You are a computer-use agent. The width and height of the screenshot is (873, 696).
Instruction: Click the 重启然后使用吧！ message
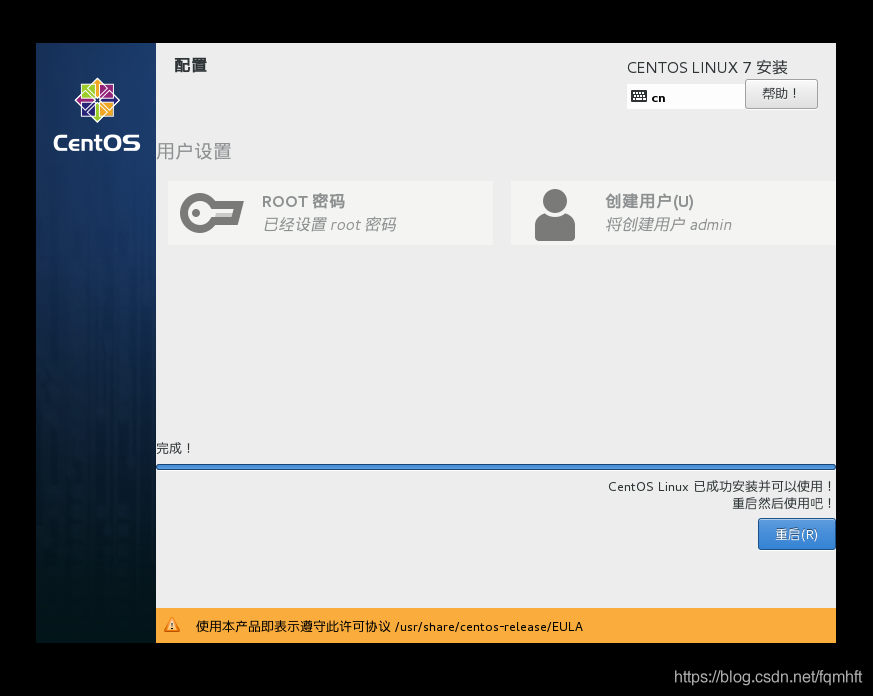pos(783,503)
